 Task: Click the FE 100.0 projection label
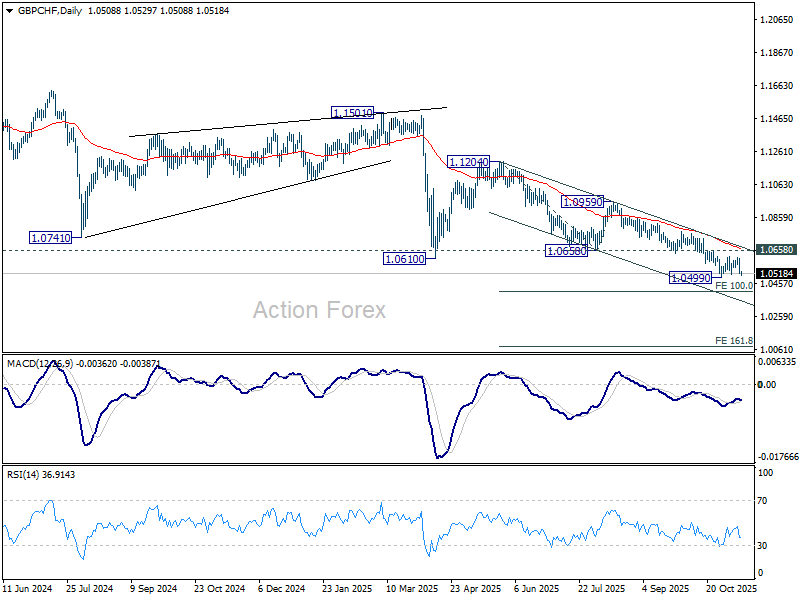pos(734,286)
